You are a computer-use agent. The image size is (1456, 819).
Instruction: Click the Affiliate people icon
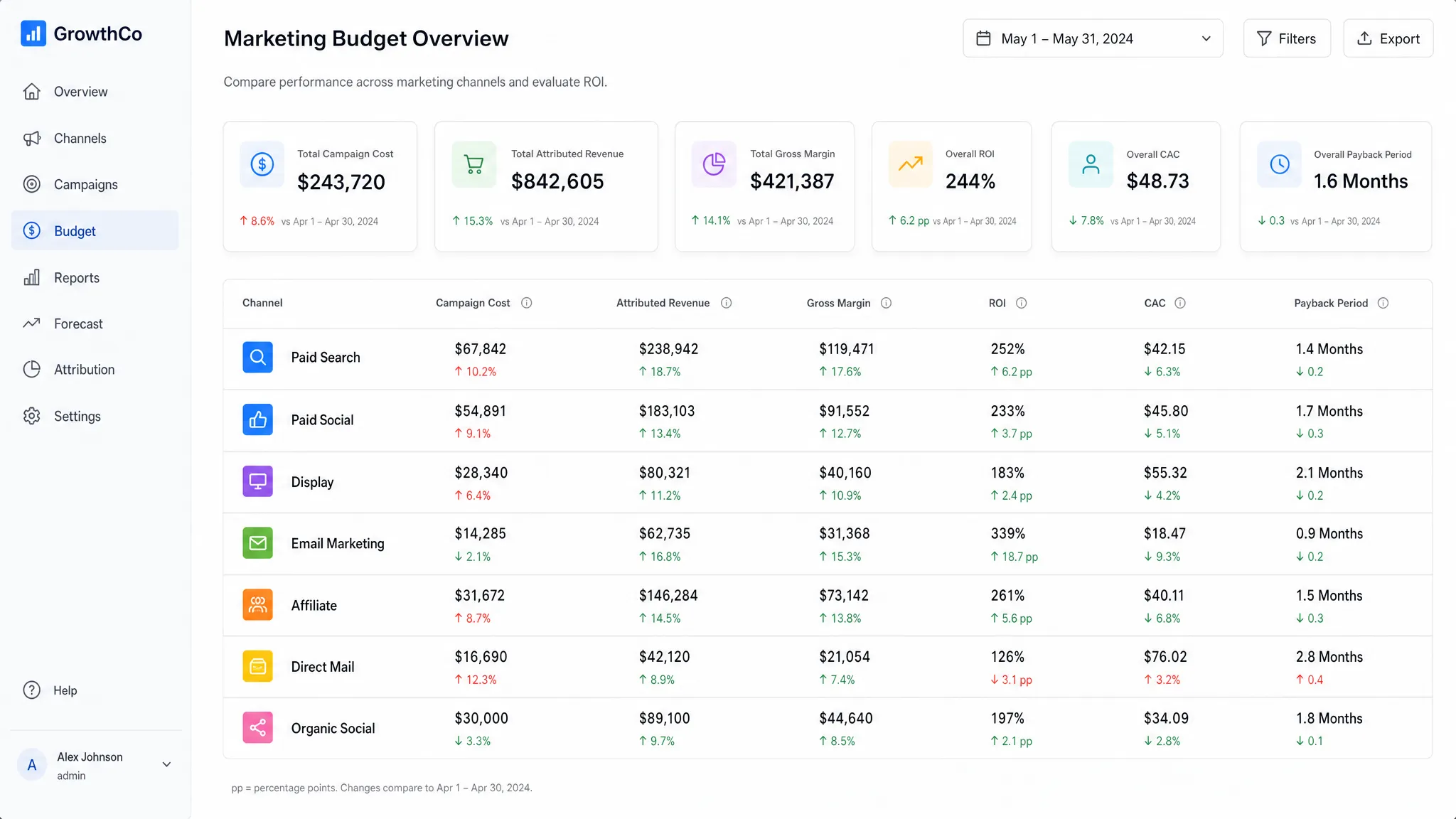click(x=257, y=605)
